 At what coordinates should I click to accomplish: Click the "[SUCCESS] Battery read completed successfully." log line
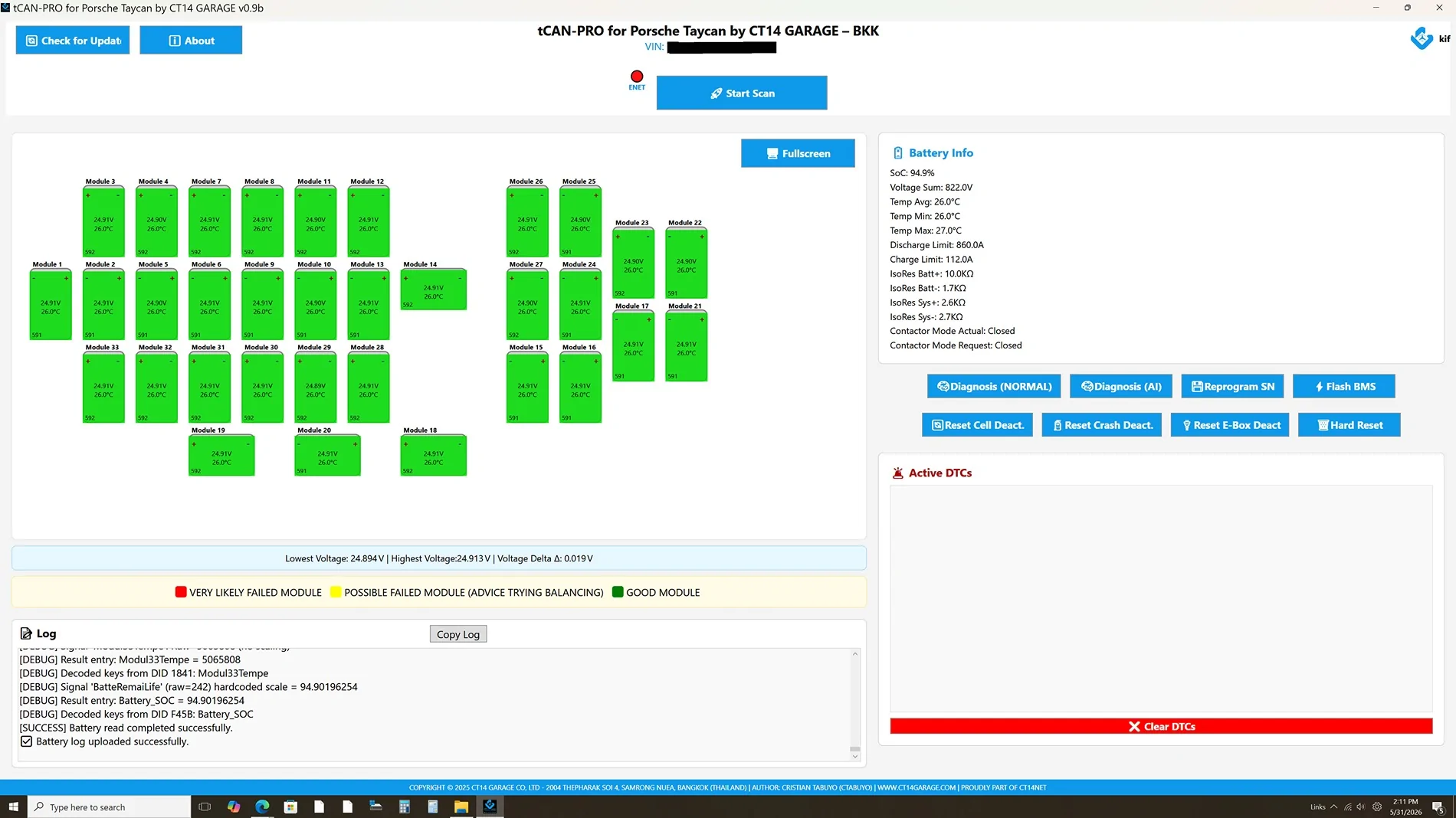pyautogui.click(x=126, y=728)
